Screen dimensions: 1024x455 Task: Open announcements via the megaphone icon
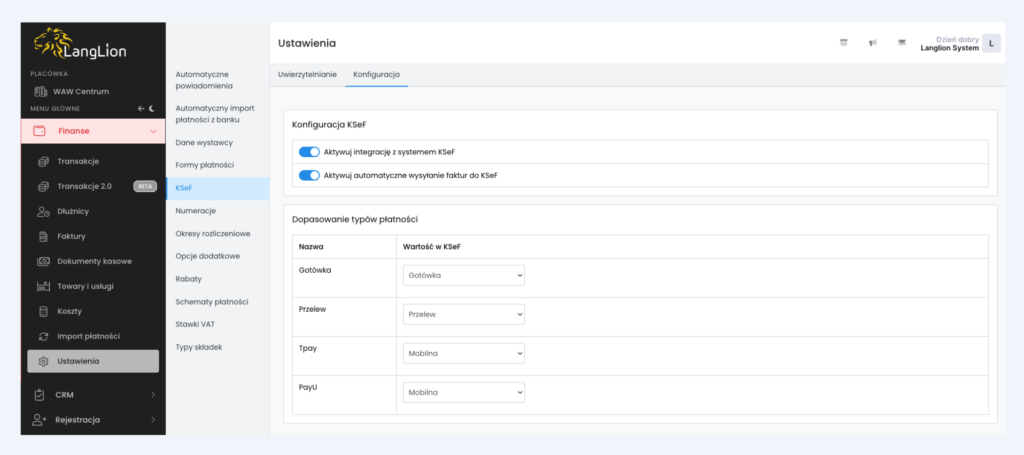[x=872, y=43]
